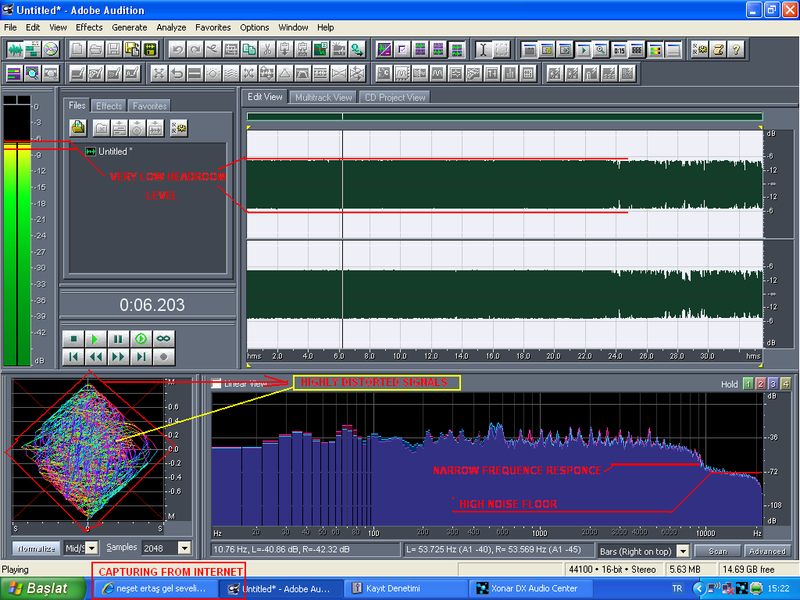This screenshot has height=600, width=800.
Task: Click the Advanced button
Action: click(767, 551)
